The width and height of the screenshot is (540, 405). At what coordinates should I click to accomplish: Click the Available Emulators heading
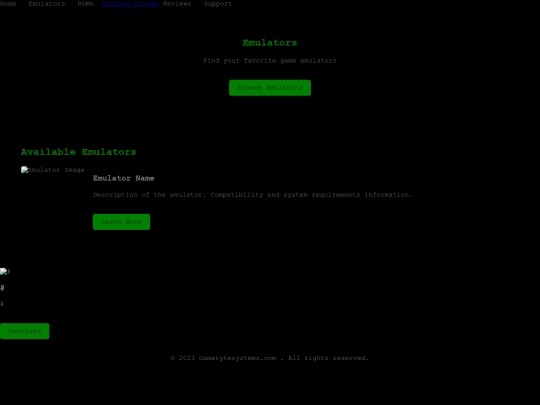point(79,152)
